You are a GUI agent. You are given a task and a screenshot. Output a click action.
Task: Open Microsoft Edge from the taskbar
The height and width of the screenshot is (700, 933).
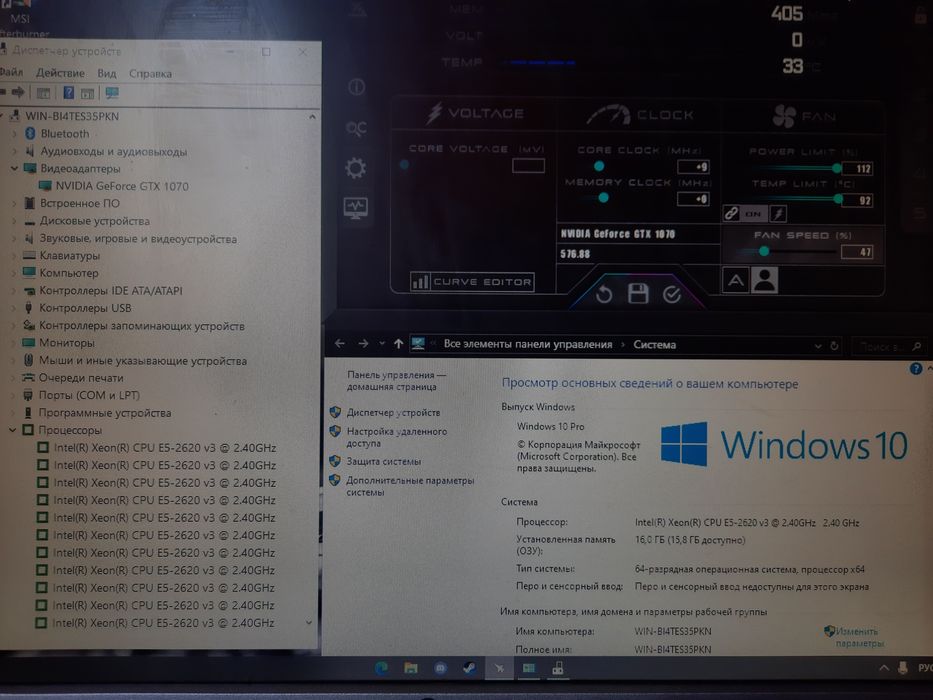coord(381,668)
